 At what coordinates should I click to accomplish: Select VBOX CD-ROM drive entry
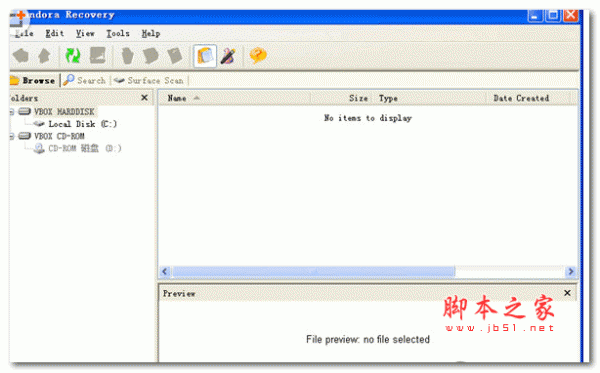(59, 136)
